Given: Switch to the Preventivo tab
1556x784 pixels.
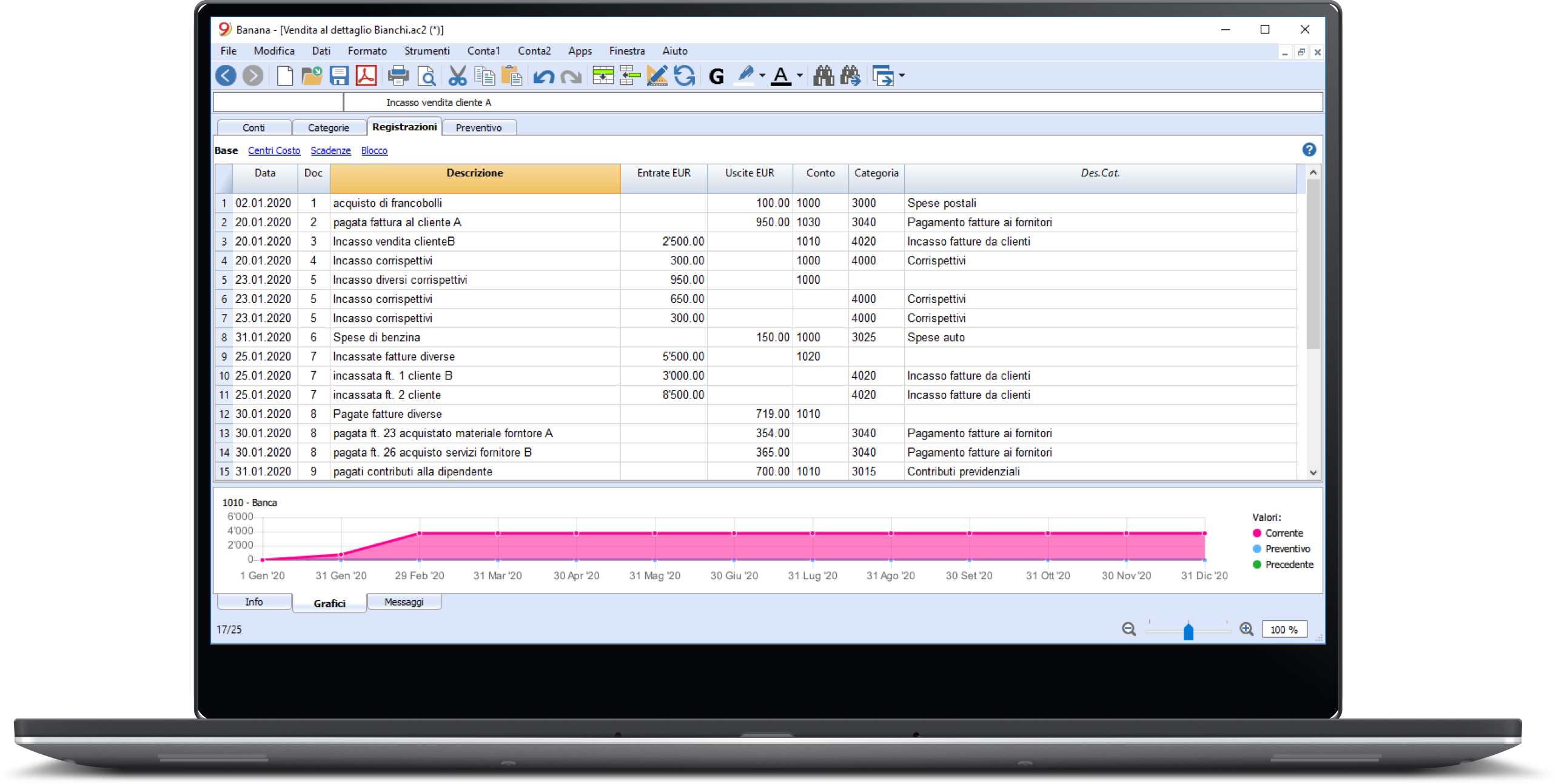Looking at the screenshot, I should [x=478, y=127].
